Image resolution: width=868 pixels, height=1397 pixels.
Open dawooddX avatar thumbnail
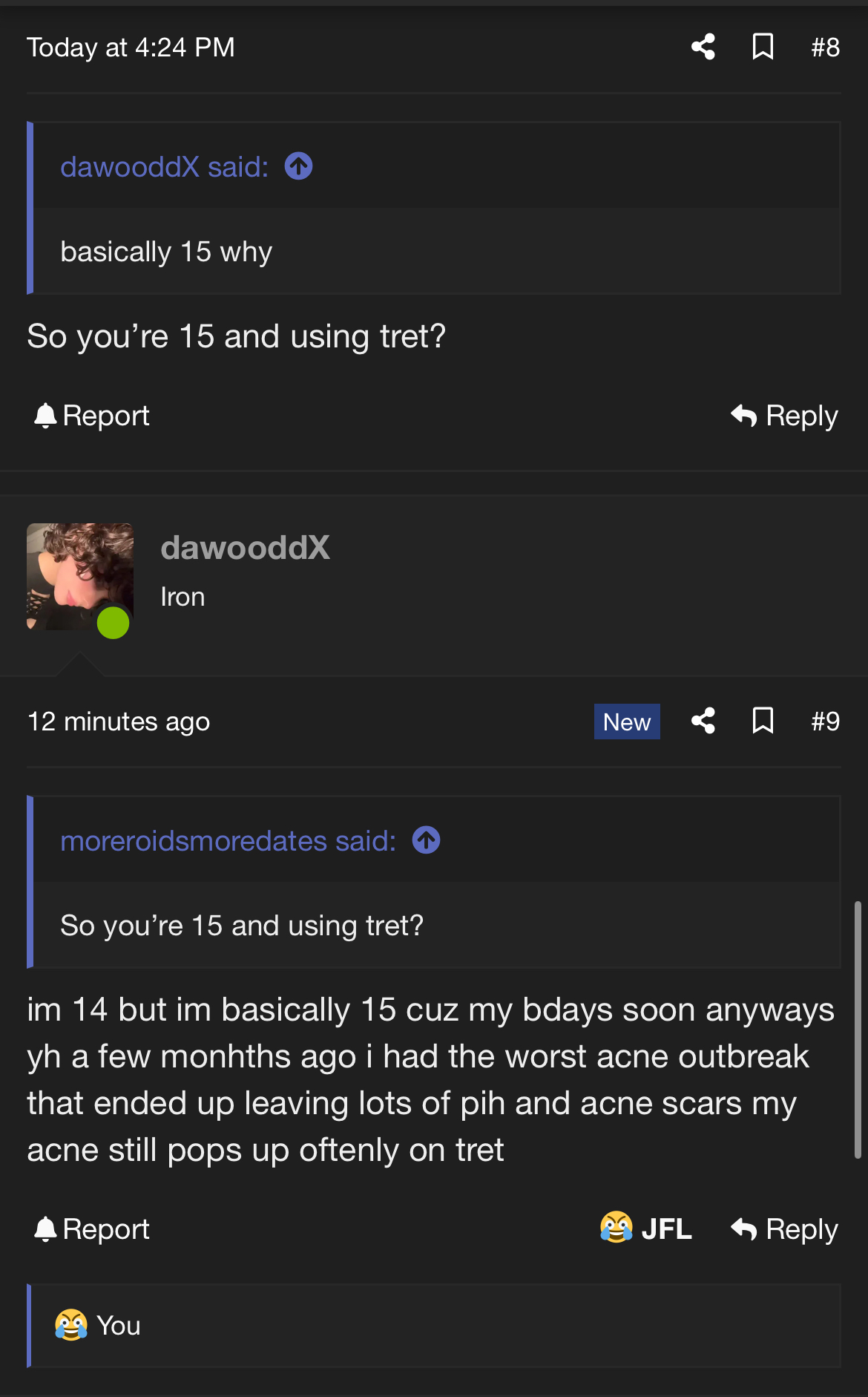point(80,577)
